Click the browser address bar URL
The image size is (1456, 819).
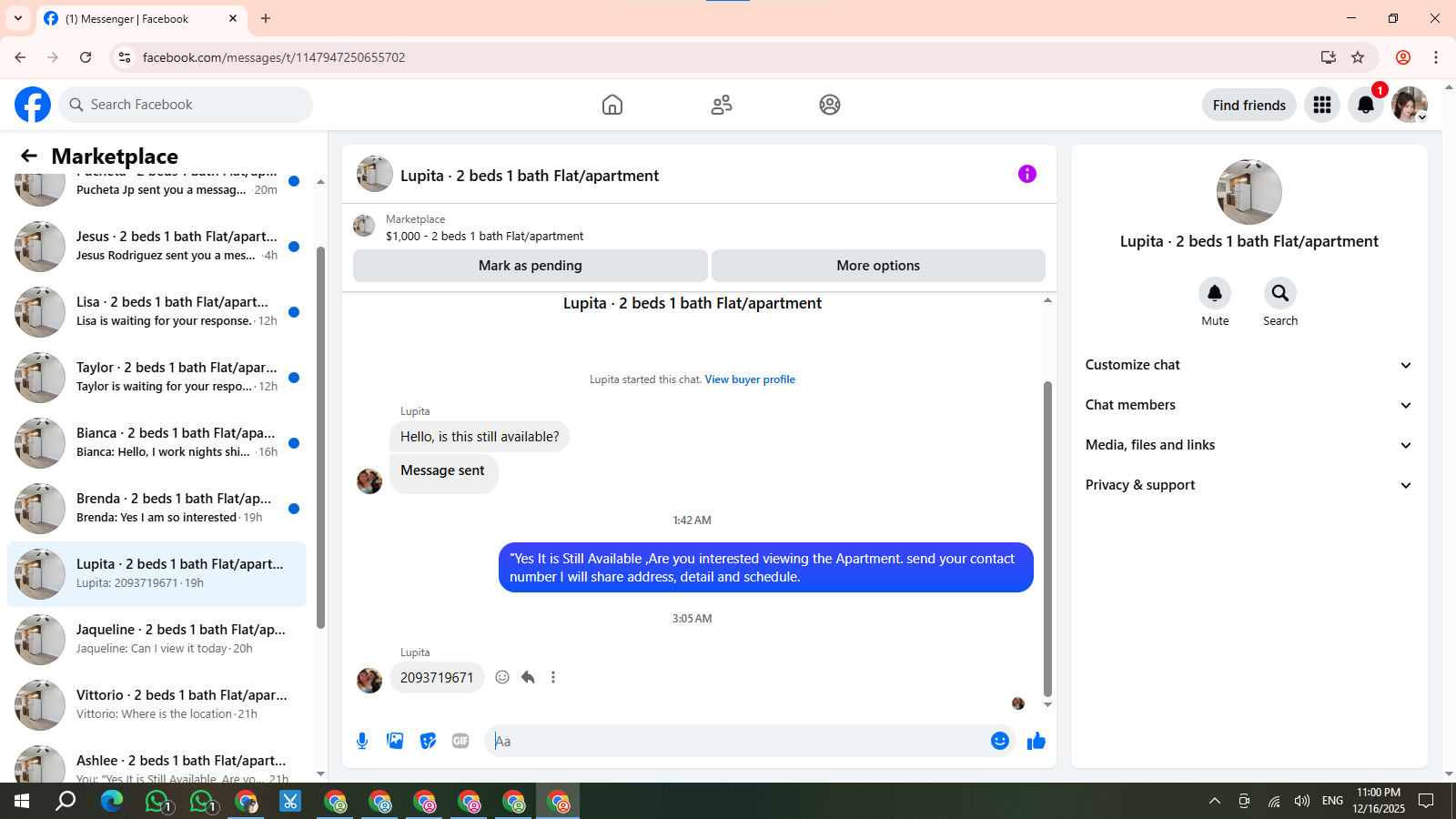(x=274, y=57)
